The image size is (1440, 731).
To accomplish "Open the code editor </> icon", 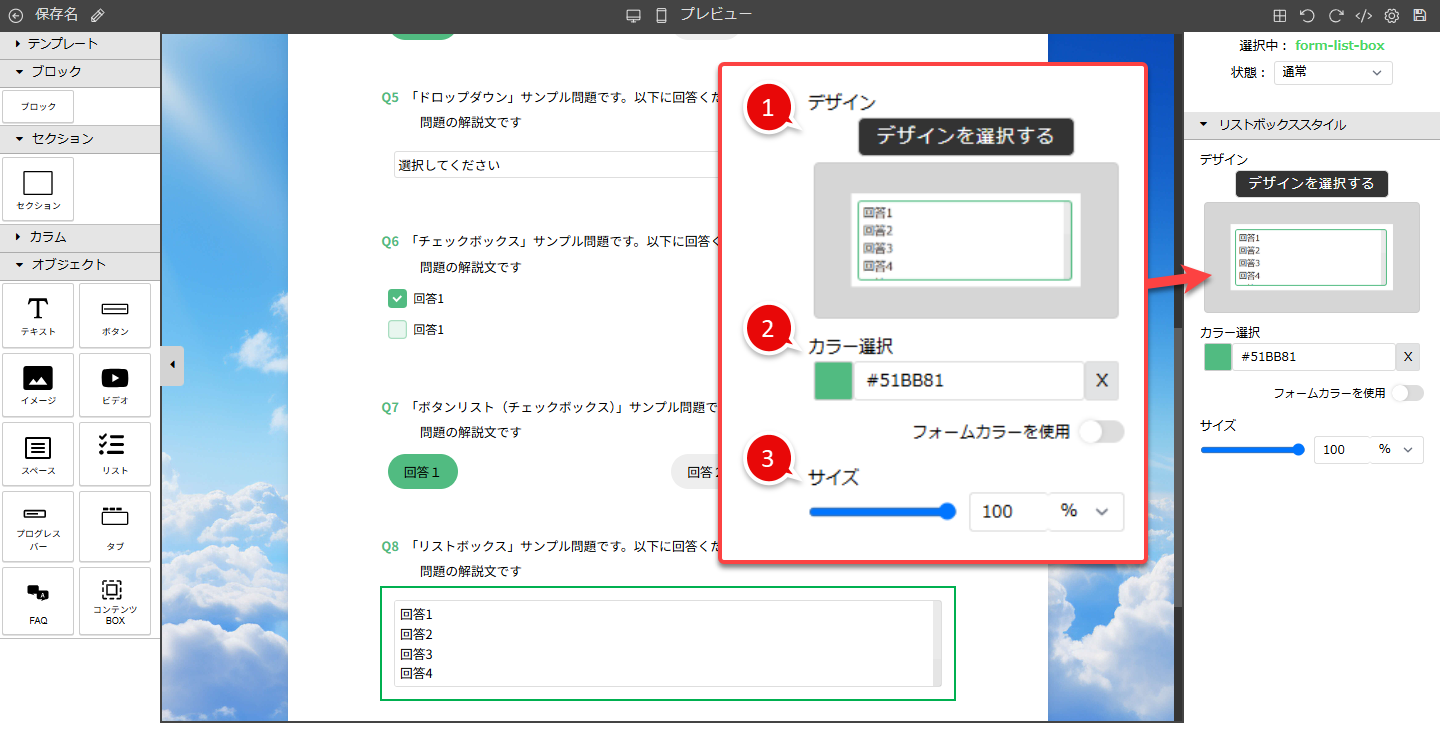I will 1363,16.
